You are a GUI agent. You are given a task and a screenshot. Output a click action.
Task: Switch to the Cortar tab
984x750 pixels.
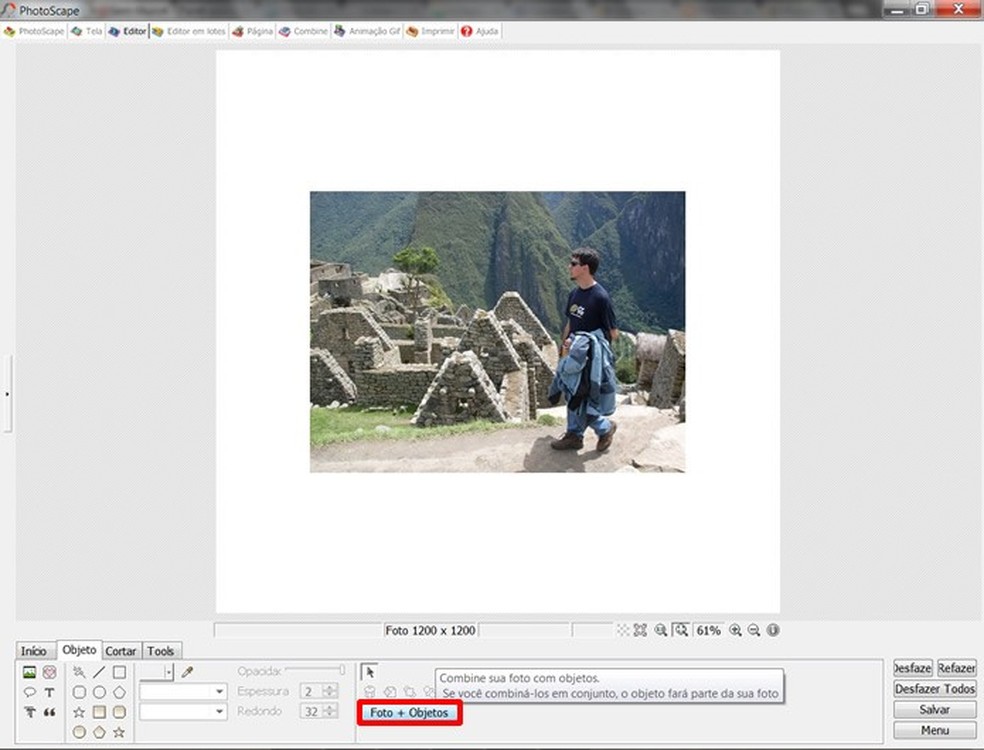coord(121,651)
